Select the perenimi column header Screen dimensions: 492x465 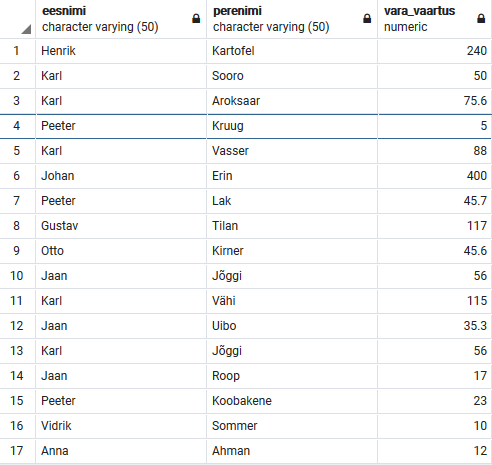tap(292, 19)
